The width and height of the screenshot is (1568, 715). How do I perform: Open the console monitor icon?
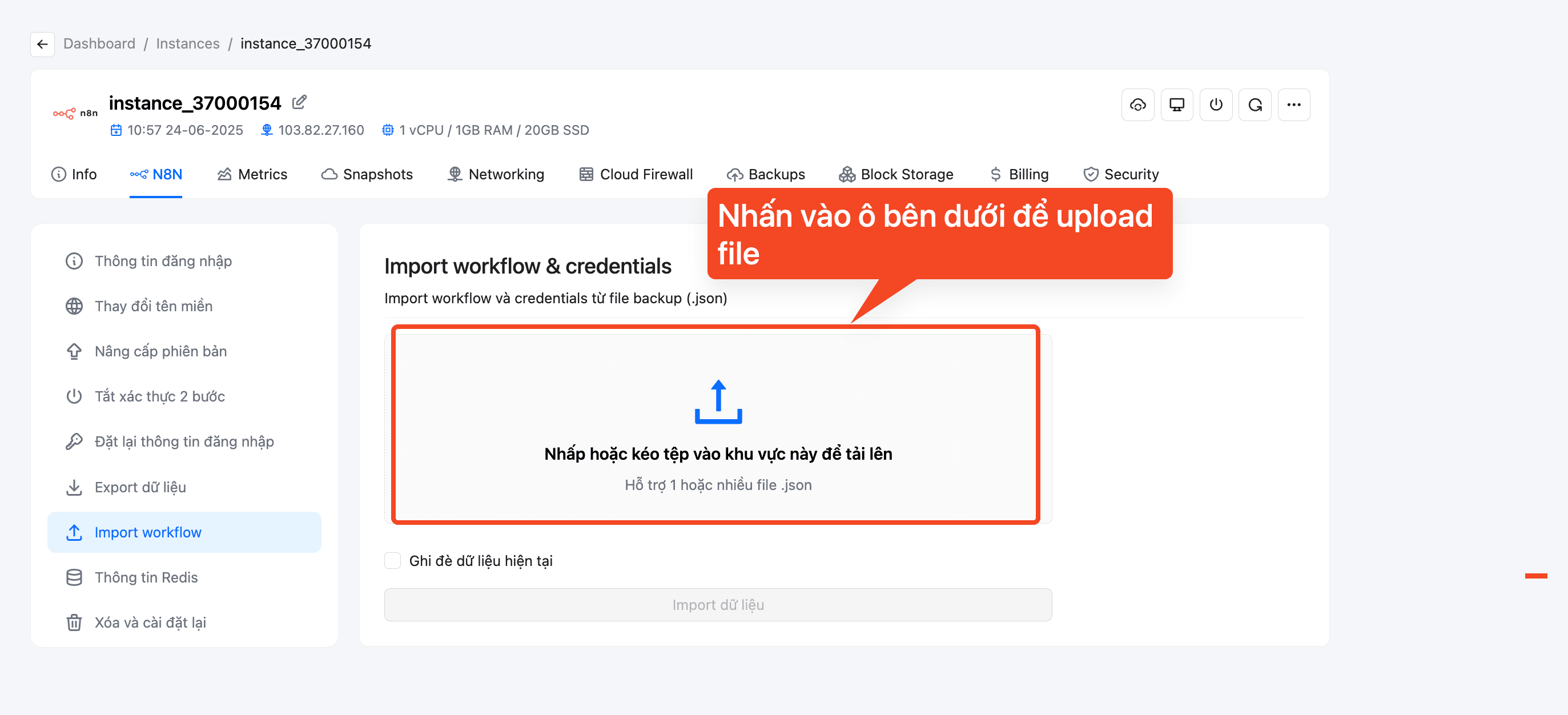coord(1176,105)
